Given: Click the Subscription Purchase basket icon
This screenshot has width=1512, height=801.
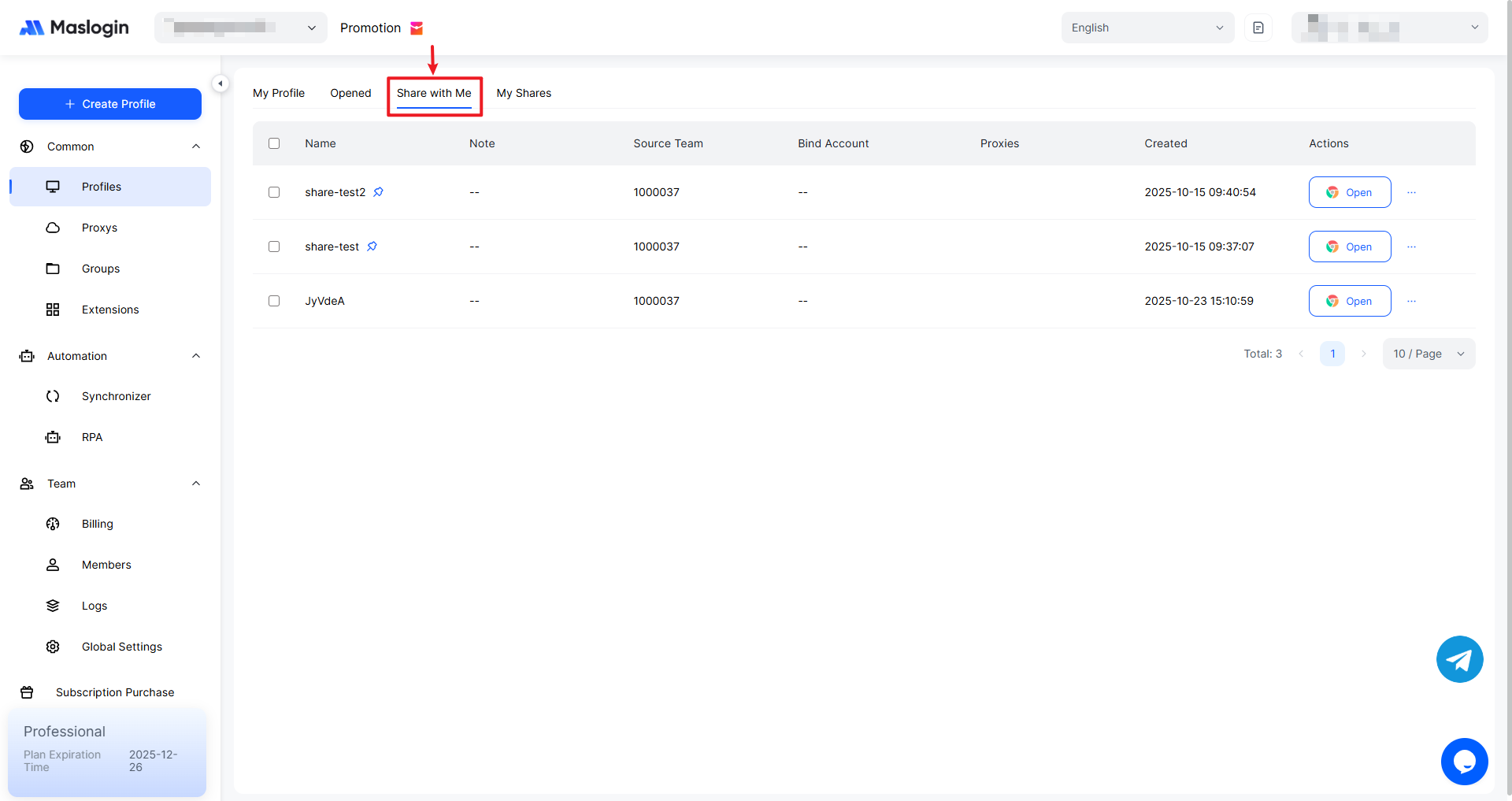Looking at the screenshot, I should (27, 692).
